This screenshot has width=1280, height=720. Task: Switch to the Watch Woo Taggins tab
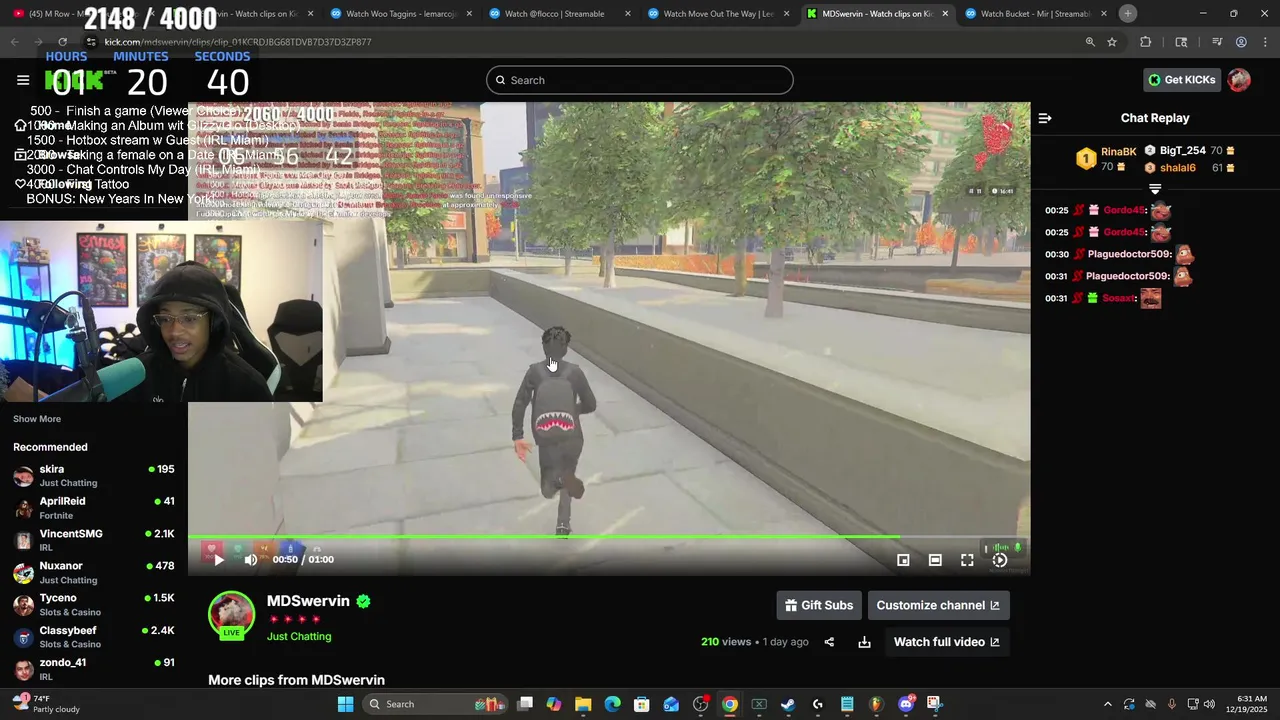[400, 14]
